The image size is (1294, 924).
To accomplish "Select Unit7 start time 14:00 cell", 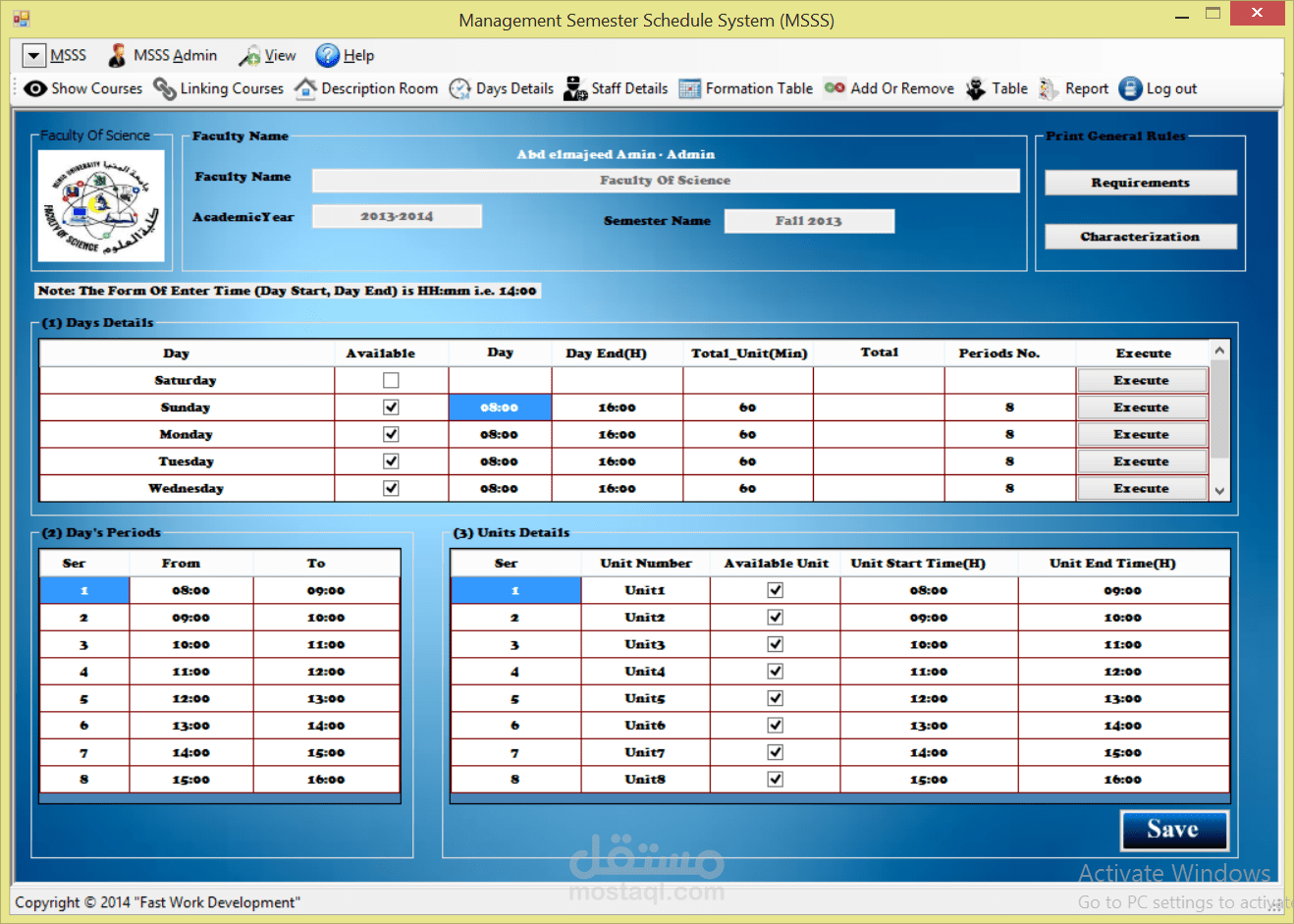I will click(929, 752).
